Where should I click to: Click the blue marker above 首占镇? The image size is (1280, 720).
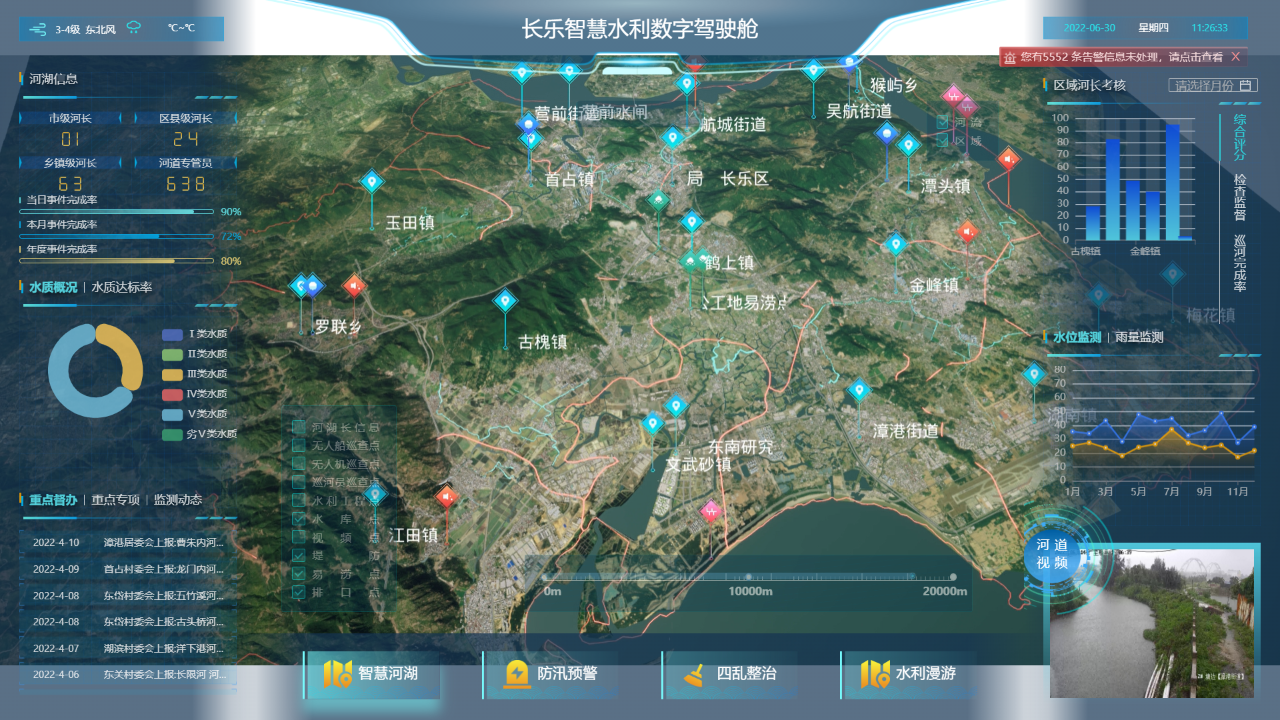click(528, 124)
